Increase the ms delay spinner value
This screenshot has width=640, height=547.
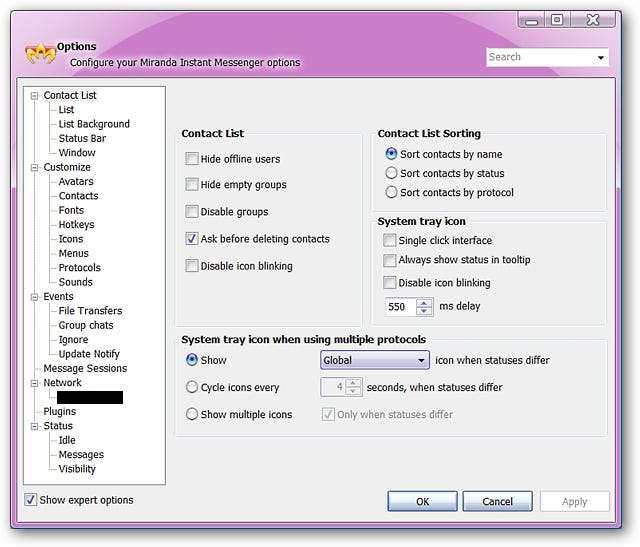coord(424,303)
